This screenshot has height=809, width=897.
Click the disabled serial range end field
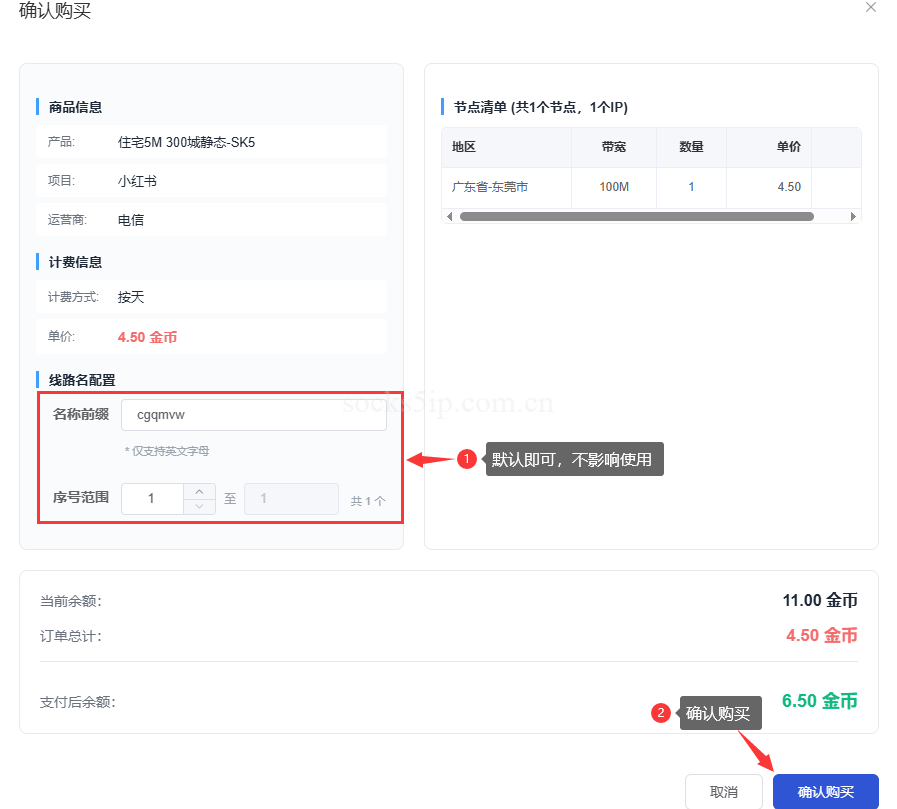point(291,498)
